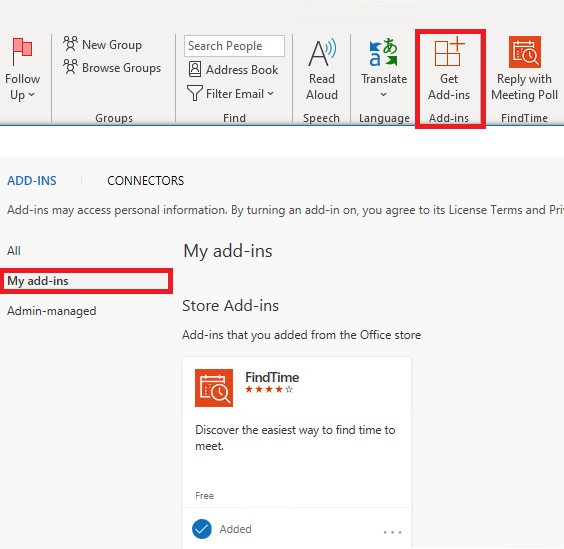The width and height of the screenshot is (564, 549).
Task: Click the 'Free' price label
Action: point(204,496)
